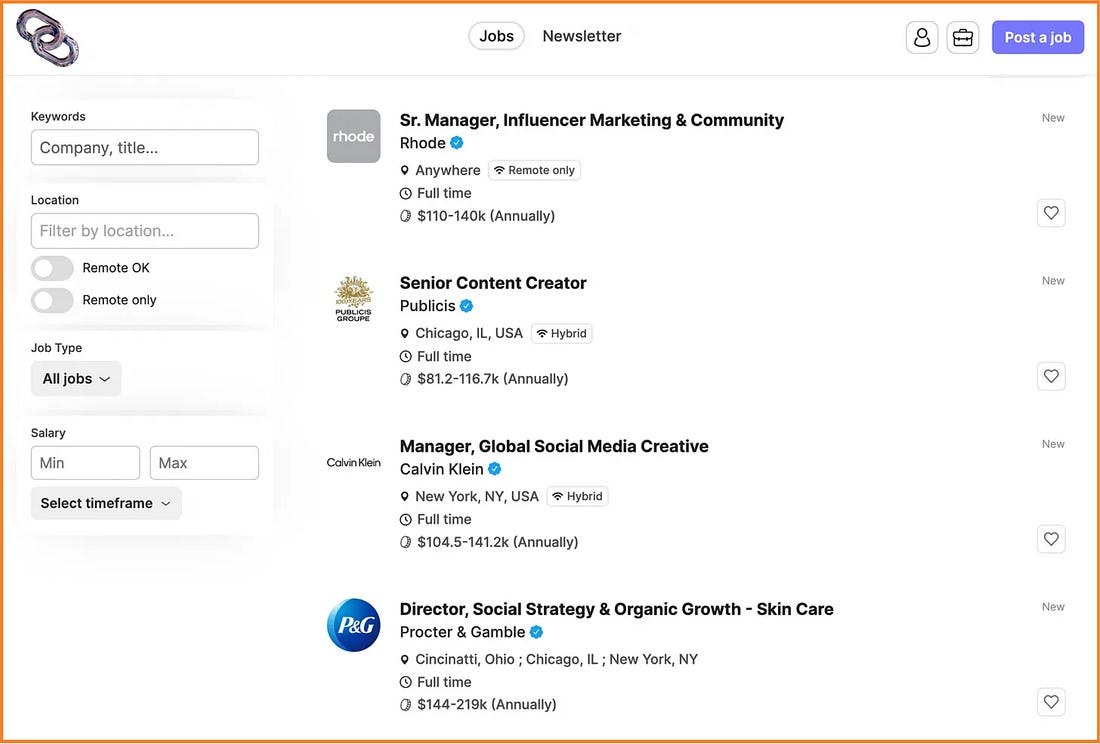The image size is (1100, 744).
Task: Favorite the Procter & Gamble job
Action: click(1051, 702)
